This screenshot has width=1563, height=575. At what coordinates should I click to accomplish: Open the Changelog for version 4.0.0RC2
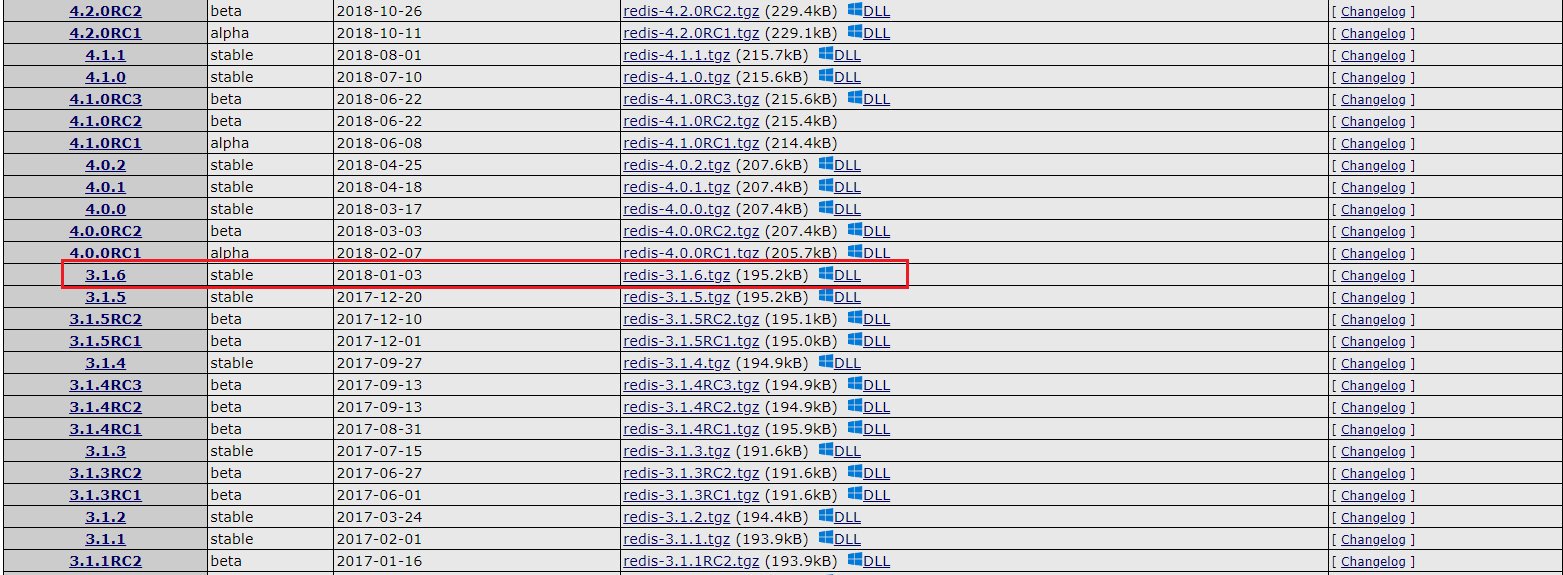click(x=1373, y=232)
